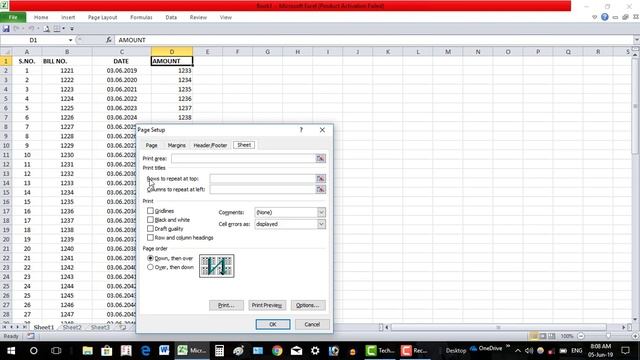The image size is (640, 360).
Task: Confirm Page Setup with OK
Action: click(273, 324)
